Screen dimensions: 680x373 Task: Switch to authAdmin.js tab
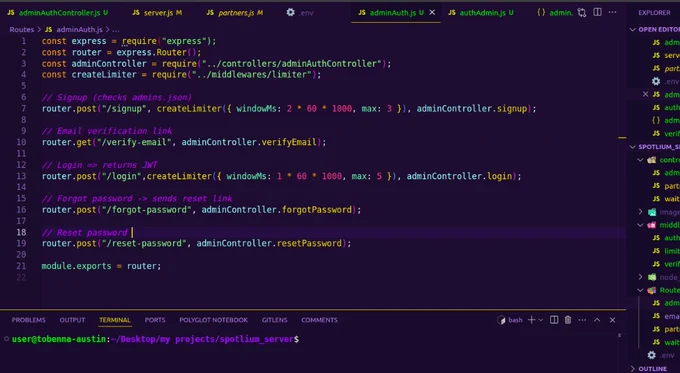point(481,13)
